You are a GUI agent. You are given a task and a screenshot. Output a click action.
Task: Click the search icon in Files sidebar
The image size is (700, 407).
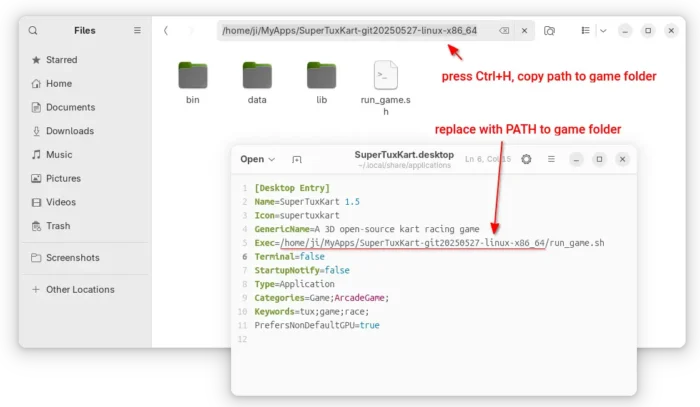[33, 30]
